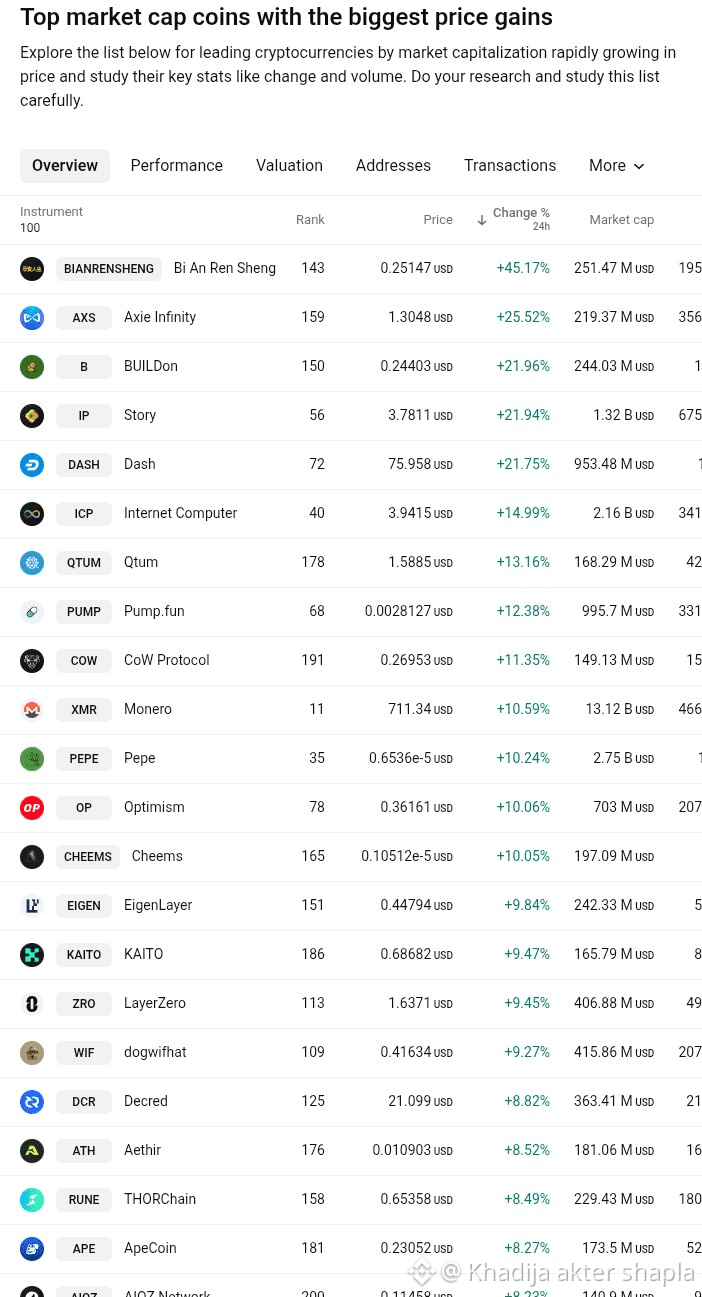This screenshot has height=1297, width=702.
Task: Click the Rank column header
Action: pyautogui.click(x=310, y=220)
